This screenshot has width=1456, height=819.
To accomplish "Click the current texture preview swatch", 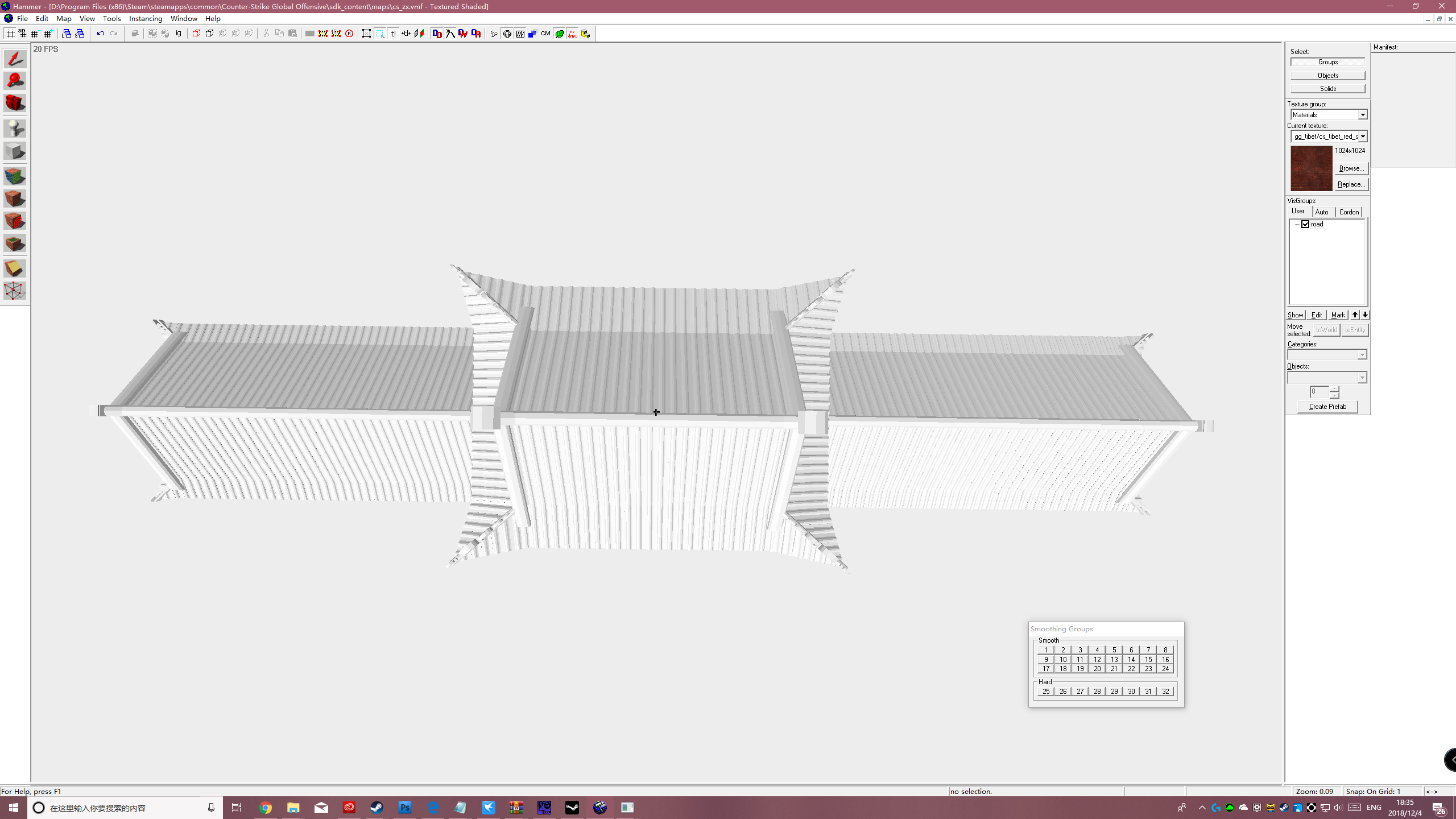I will point(1311,168).
